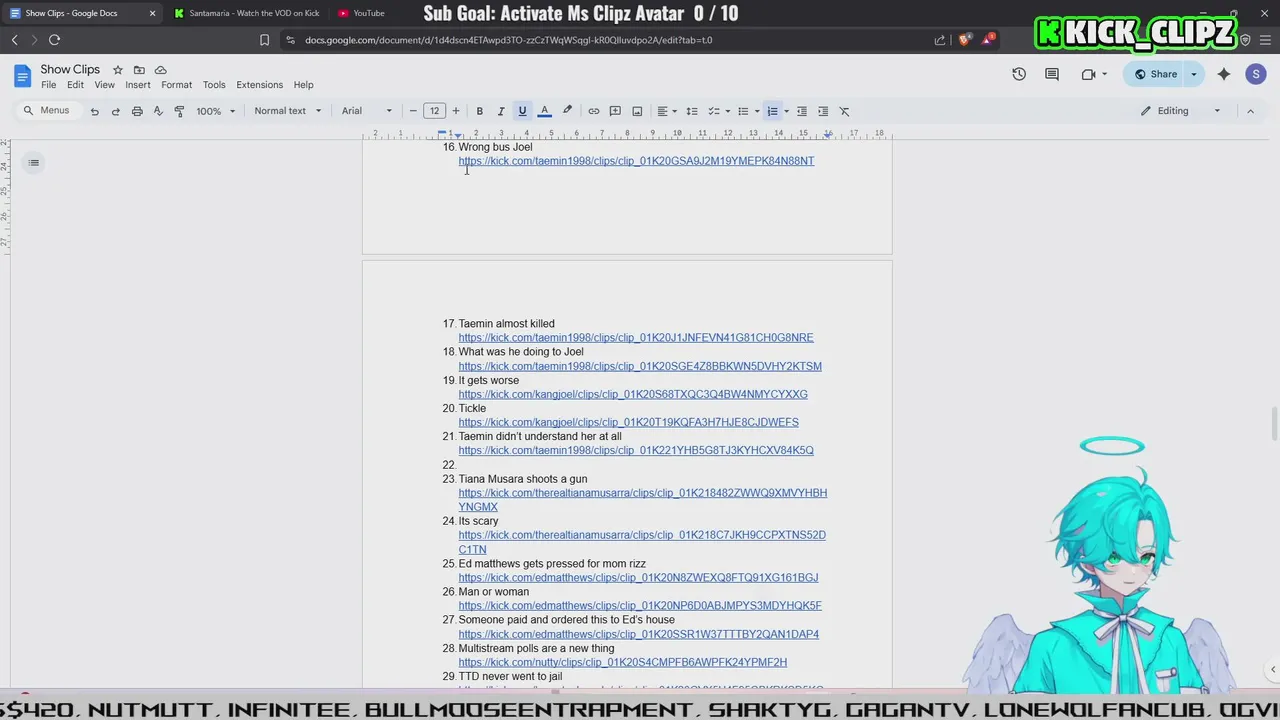The image size is (1280, 720).
Task: Open version history clock icon
Action: pyautogui.click(x=1019, y=74)
